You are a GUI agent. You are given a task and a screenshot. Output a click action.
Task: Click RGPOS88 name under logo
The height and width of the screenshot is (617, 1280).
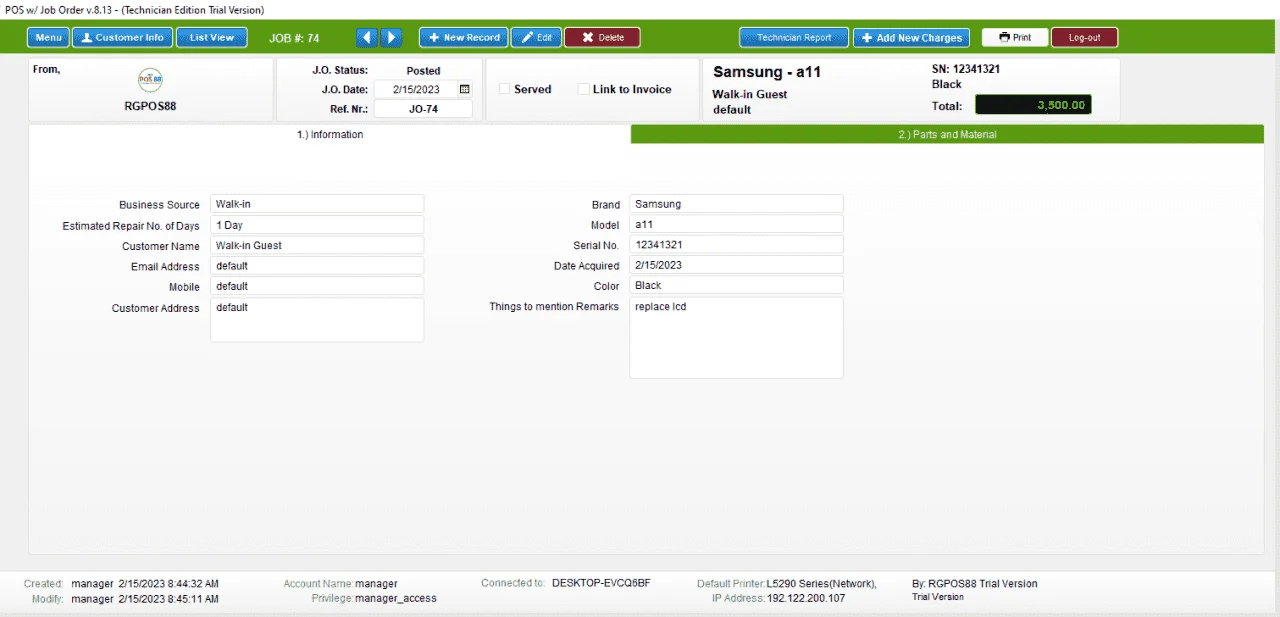coord(150,106)
